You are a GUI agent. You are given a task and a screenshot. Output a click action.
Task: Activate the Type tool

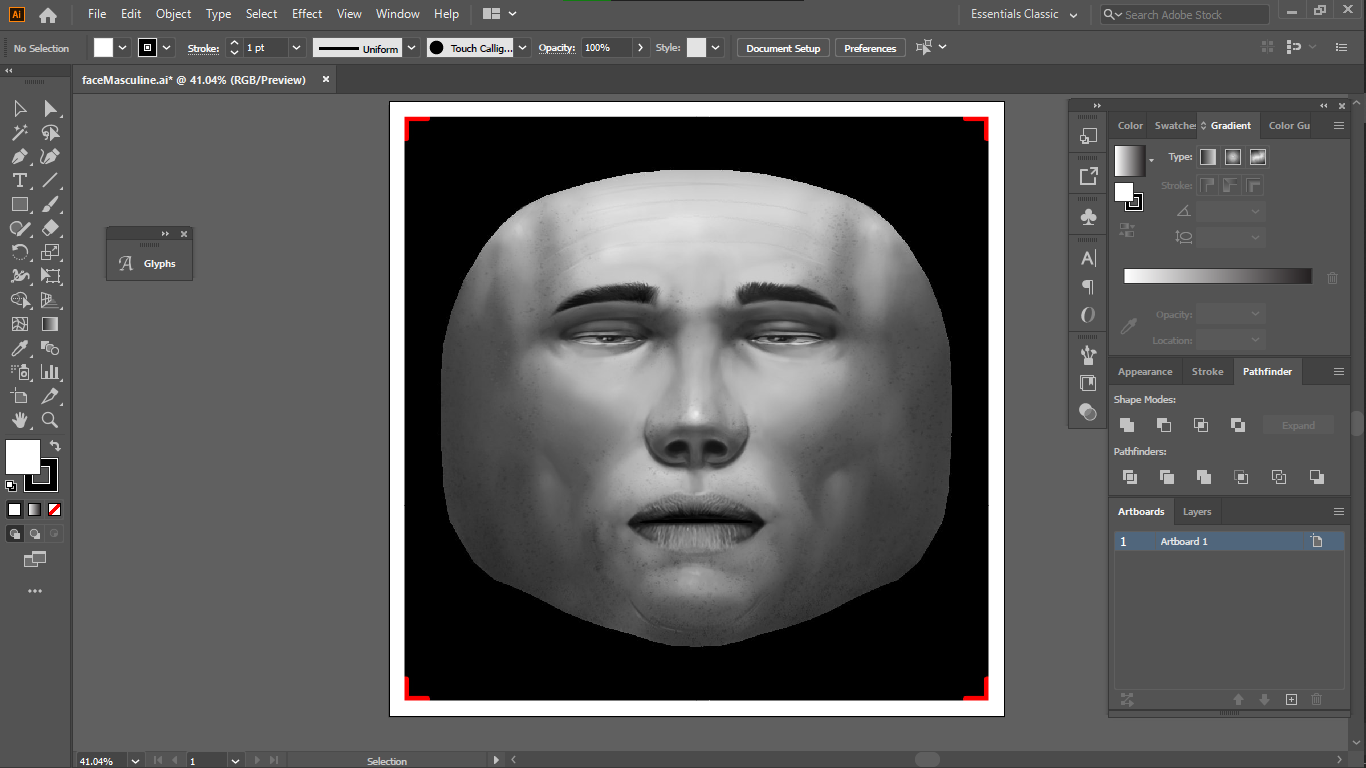pos(20,180)
